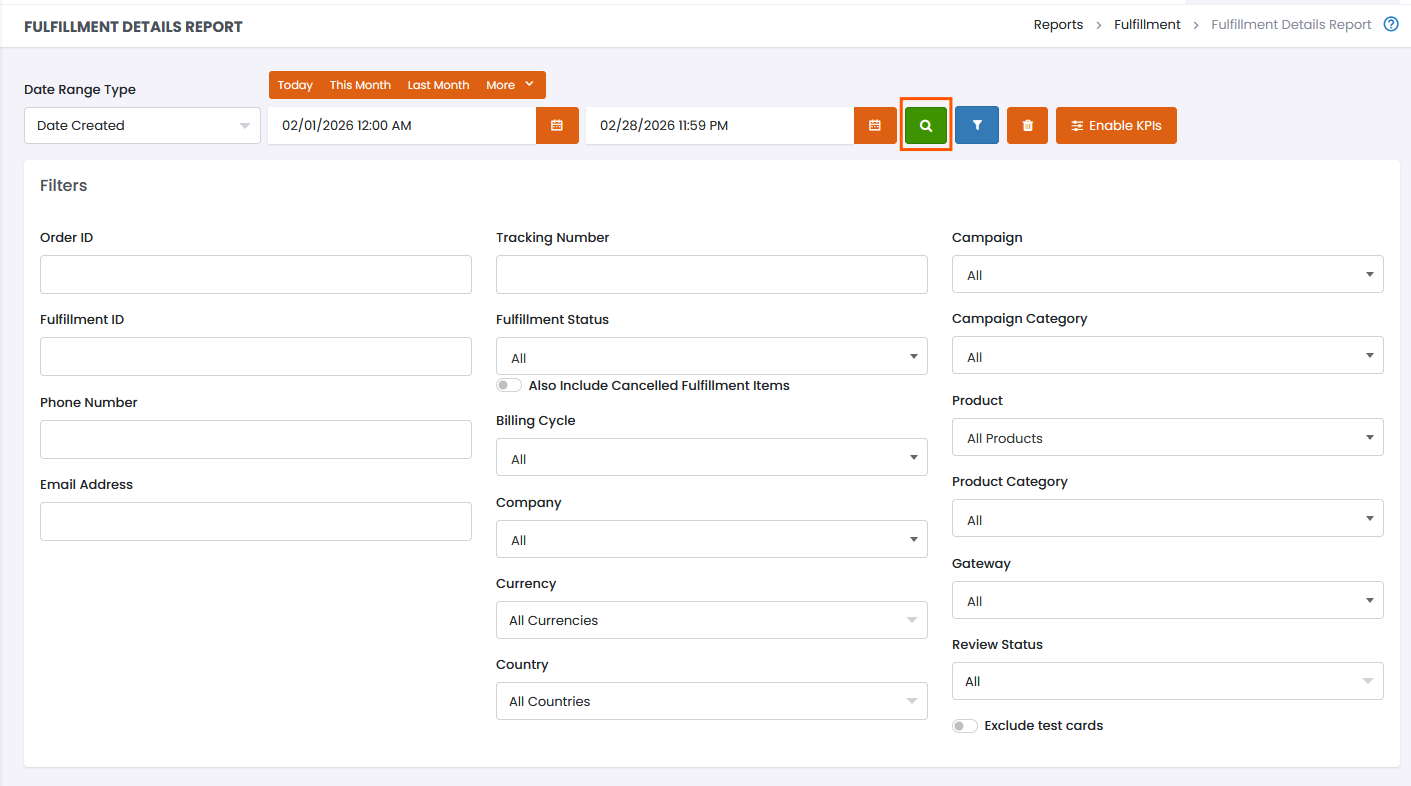This screenshot has width=1411, height=786.
Task: Expand the Fulfillment Status dropdown
Action: 711,357
